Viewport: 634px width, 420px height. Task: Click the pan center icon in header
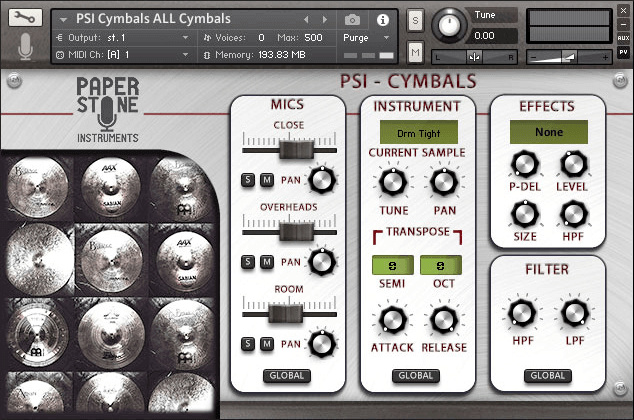pos(474,57)
